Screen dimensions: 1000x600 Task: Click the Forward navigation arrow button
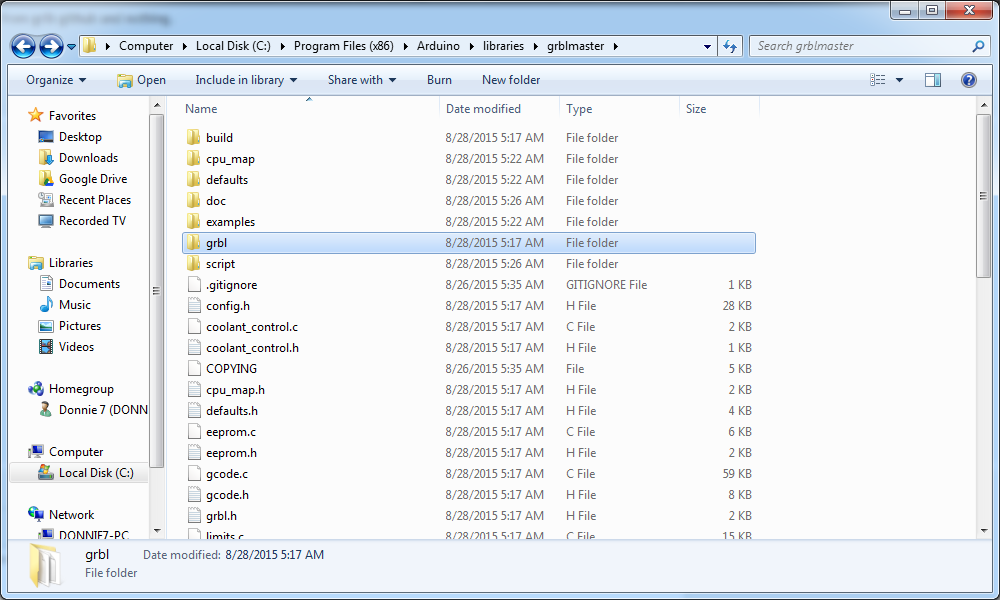click(x=51, y=46)
